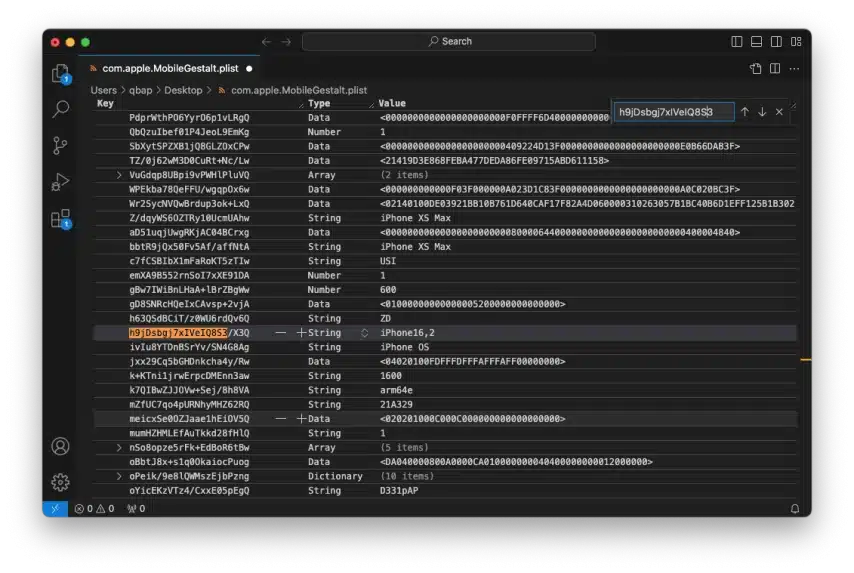Open the Accounts menu icon
This screenshot has width=854, height=573.
60,446
